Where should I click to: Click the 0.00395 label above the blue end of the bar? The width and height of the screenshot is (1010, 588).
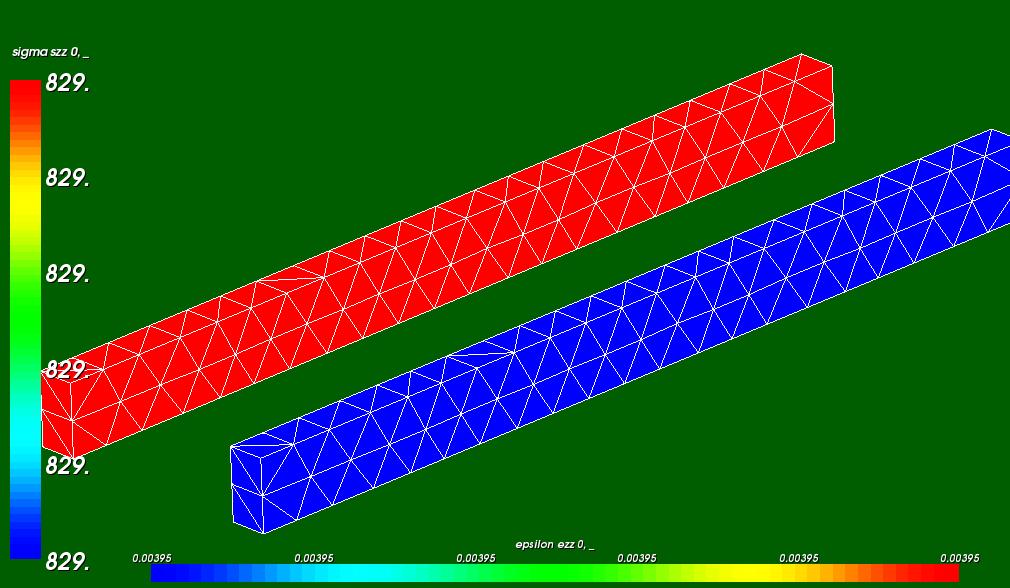[151, 558]
